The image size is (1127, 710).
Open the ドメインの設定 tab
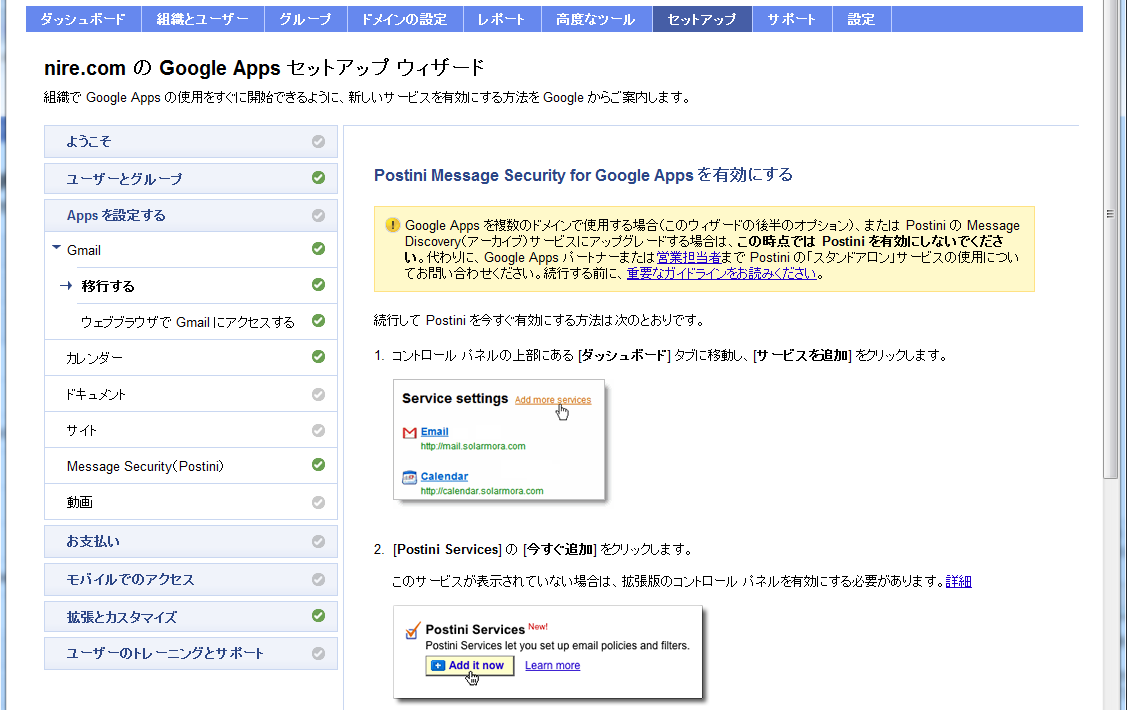pos(405,19)
